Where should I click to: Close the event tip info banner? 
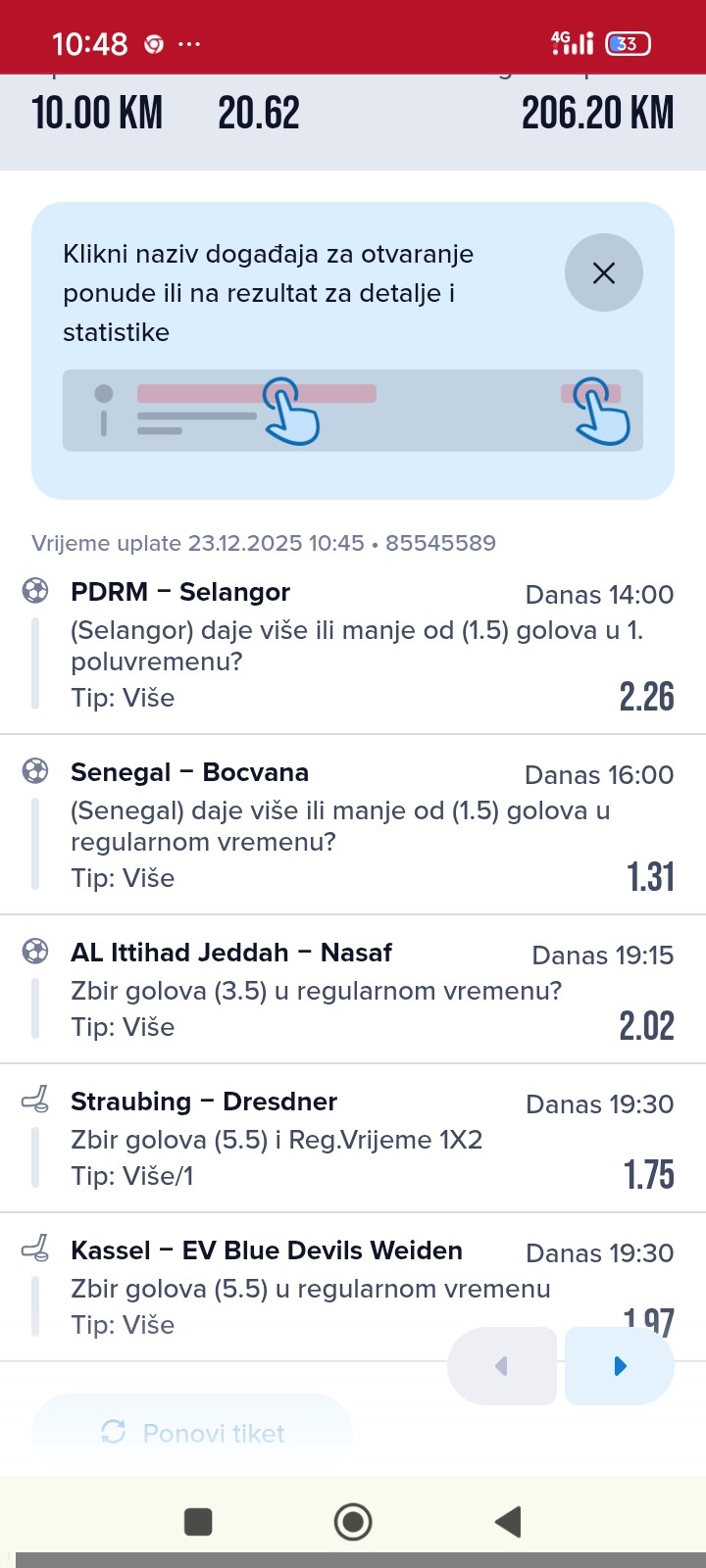tap(603, 272)
